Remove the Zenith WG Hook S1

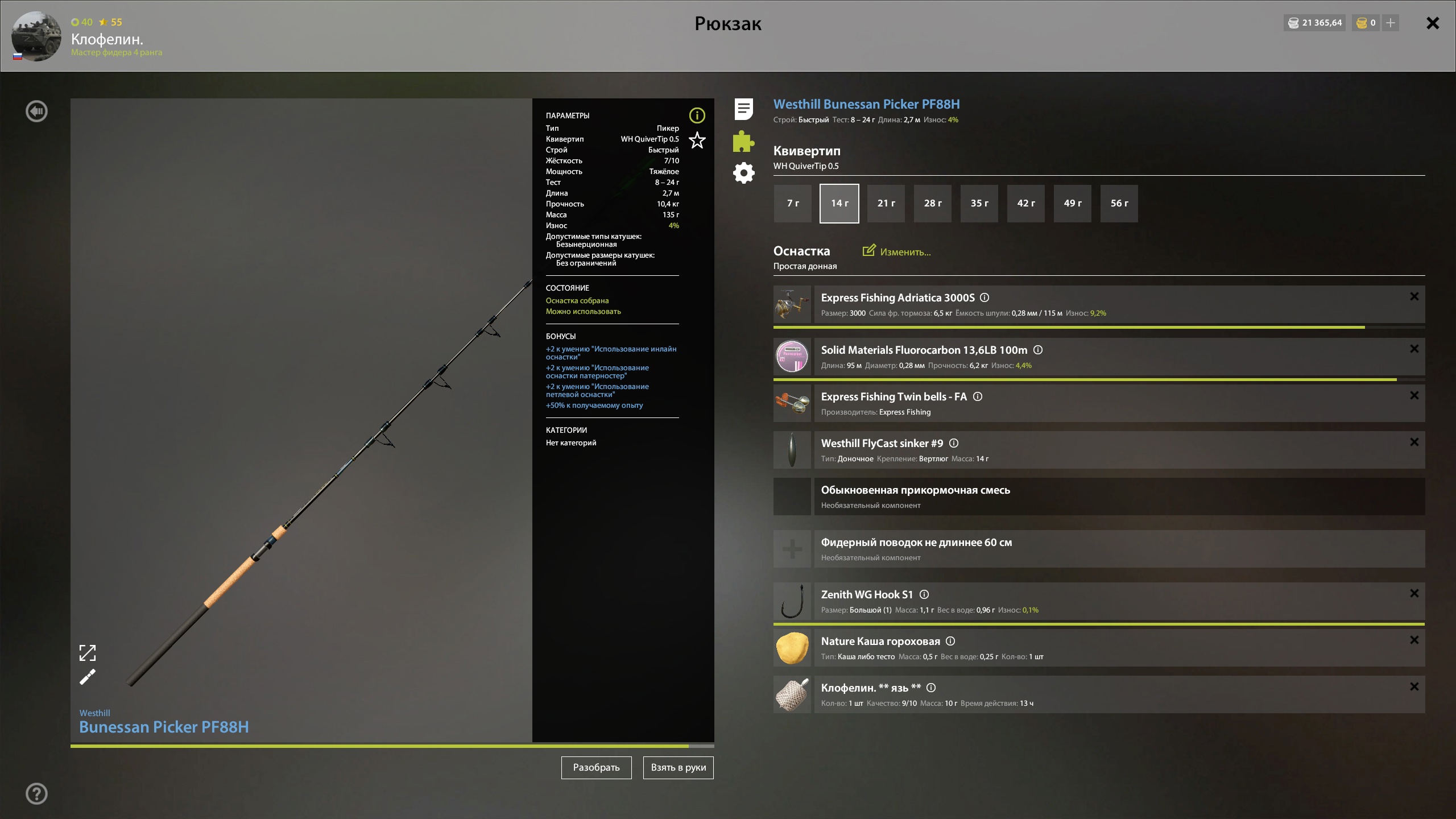(1414, 593)
